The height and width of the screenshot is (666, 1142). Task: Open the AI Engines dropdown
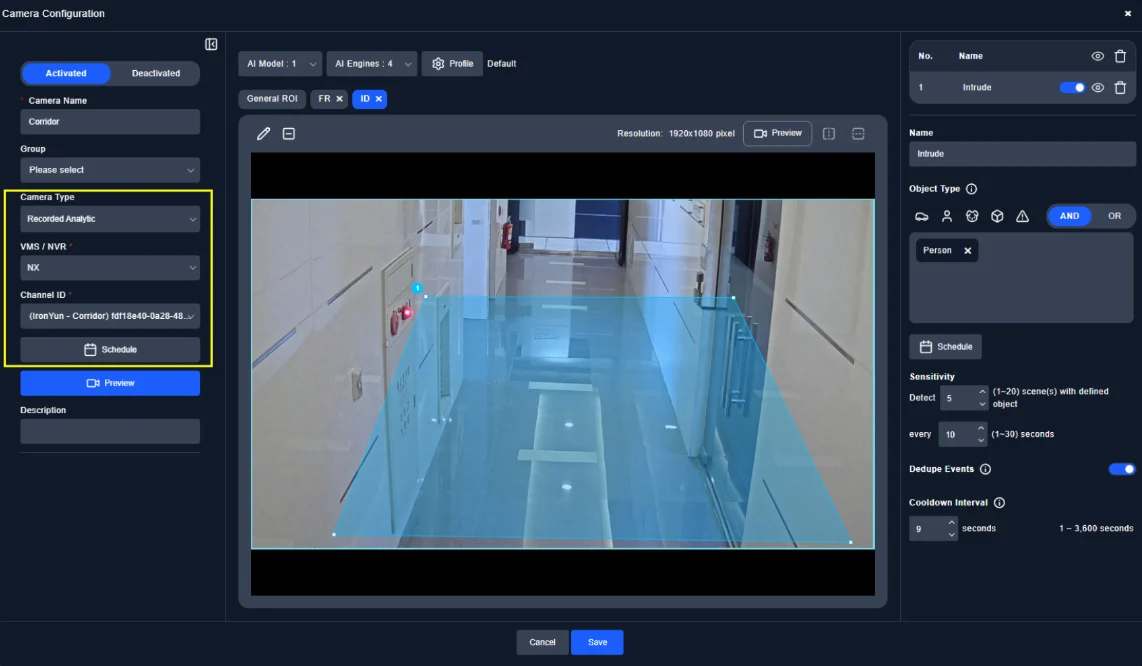371,64
